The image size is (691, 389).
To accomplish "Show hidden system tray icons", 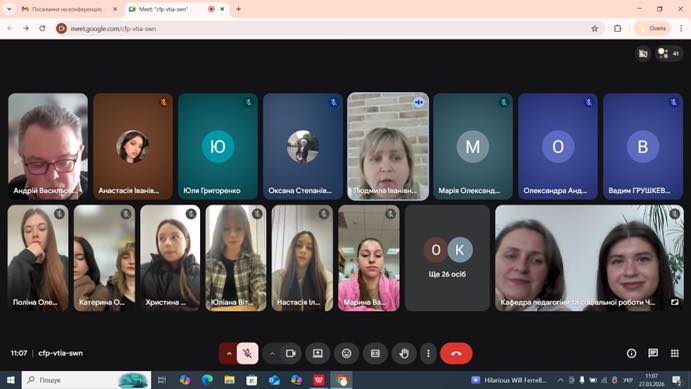I will (560, 380).
